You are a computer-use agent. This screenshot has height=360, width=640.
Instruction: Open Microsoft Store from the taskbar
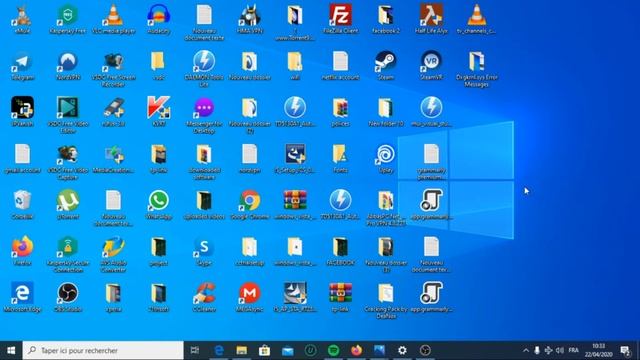[264, 350]
